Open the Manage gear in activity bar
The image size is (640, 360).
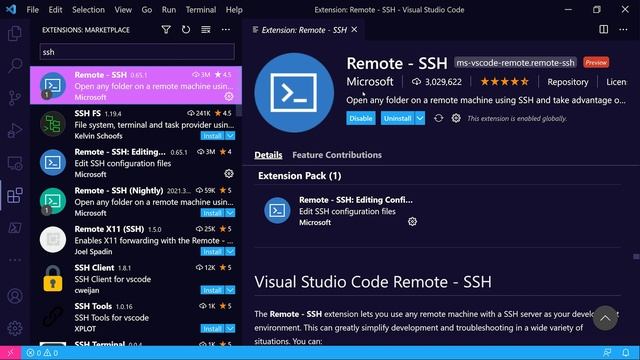tap(15, 328)
